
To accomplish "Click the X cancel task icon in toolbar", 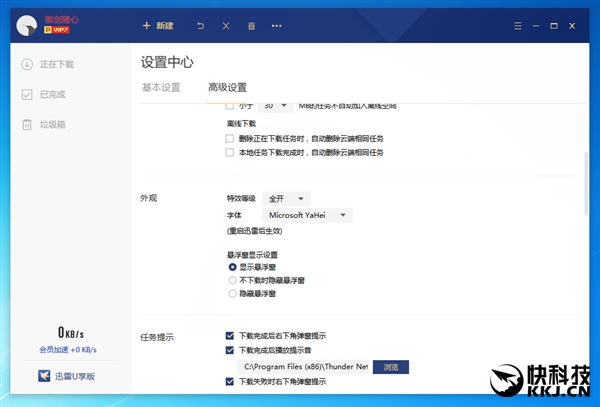I will (x=226, y=26).
